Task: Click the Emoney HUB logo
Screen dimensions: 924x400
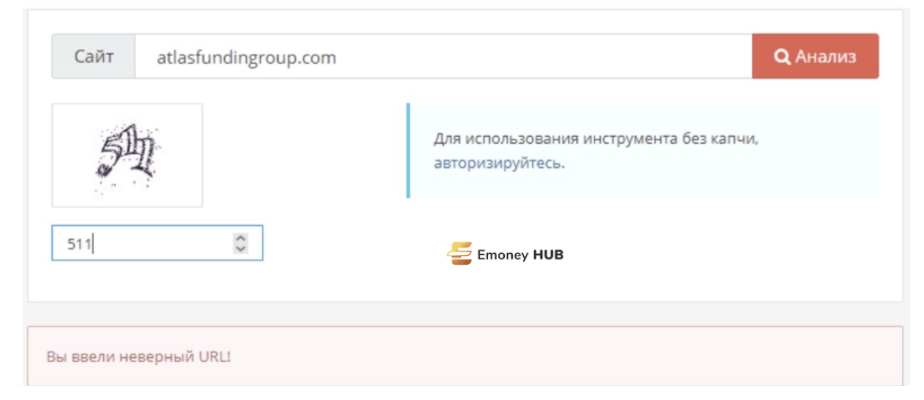Action: click(x=504, y=254)
